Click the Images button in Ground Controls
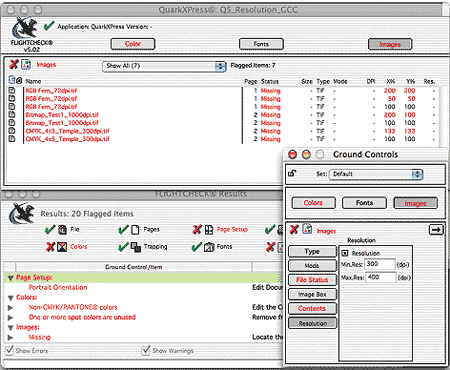This screenshot has width=450, height=370. point(415,203)
